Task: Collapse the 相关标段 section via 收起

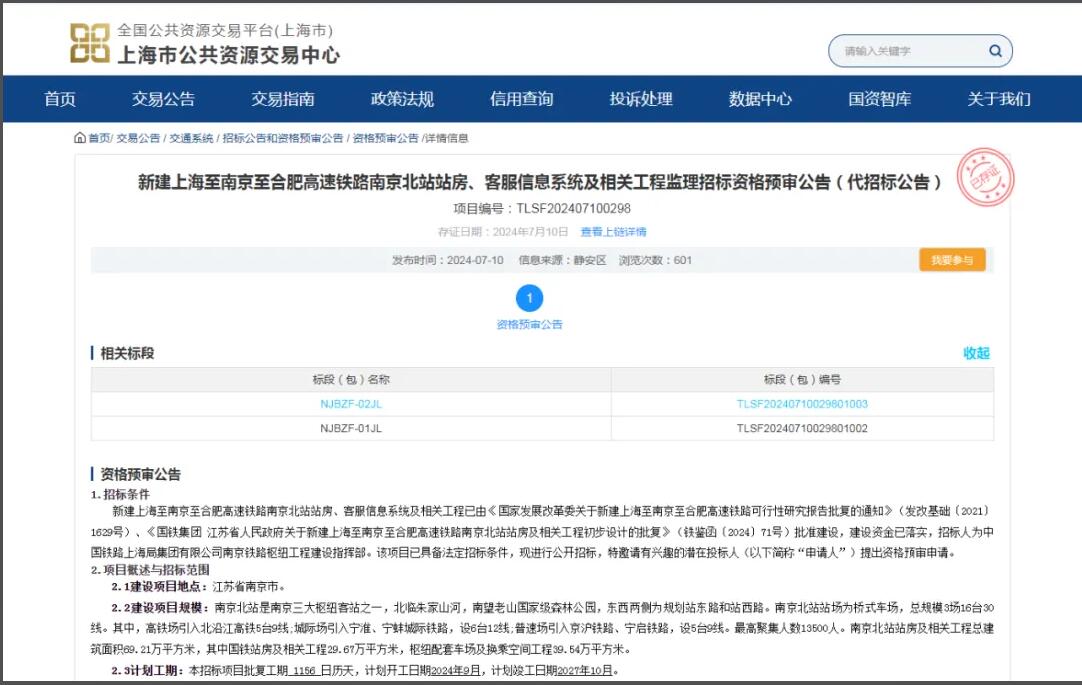Action: pyautogui.click(x=976, y=353)
